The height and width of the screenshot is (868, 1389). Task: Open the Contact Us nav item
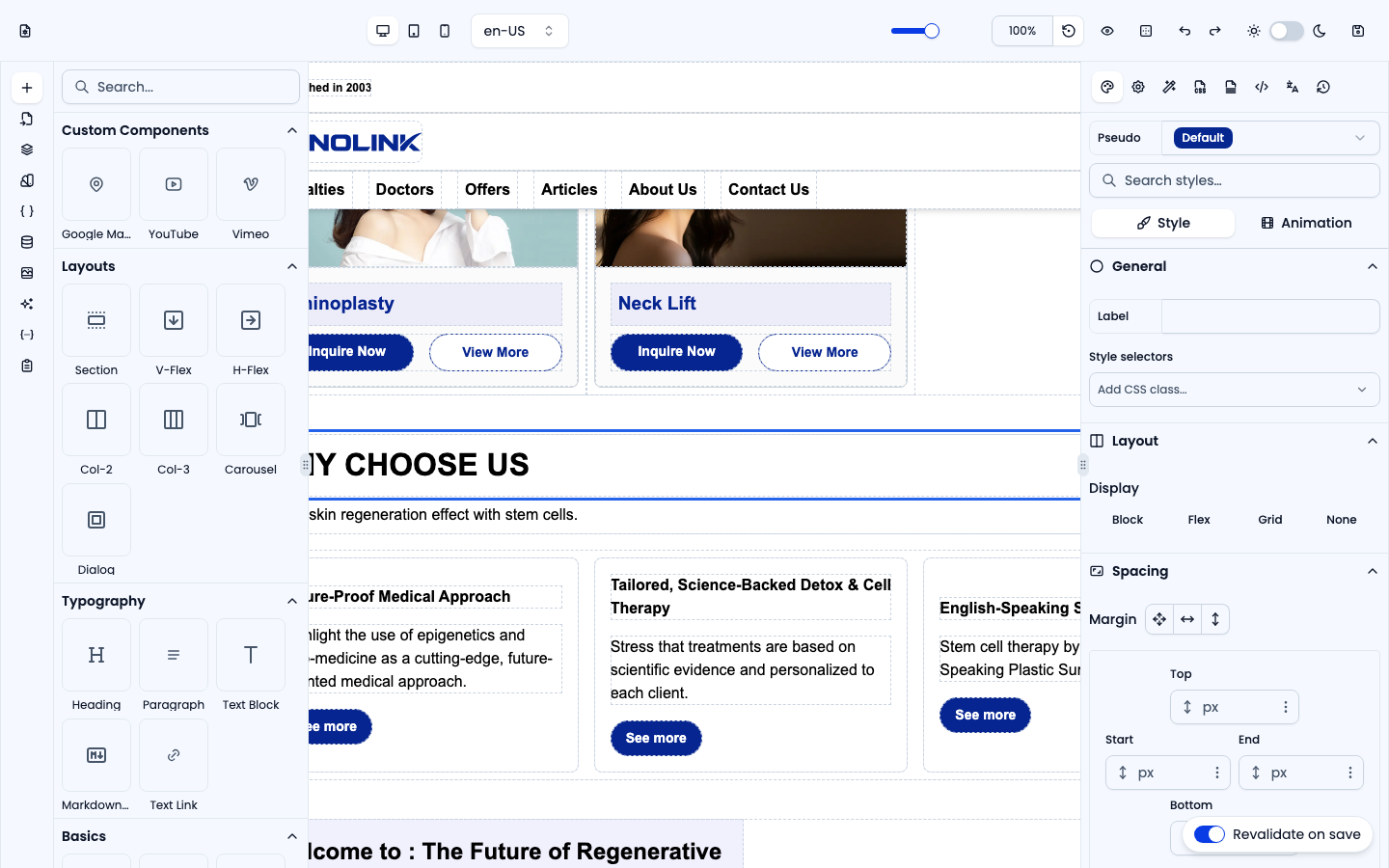click(x=769, y=190)
